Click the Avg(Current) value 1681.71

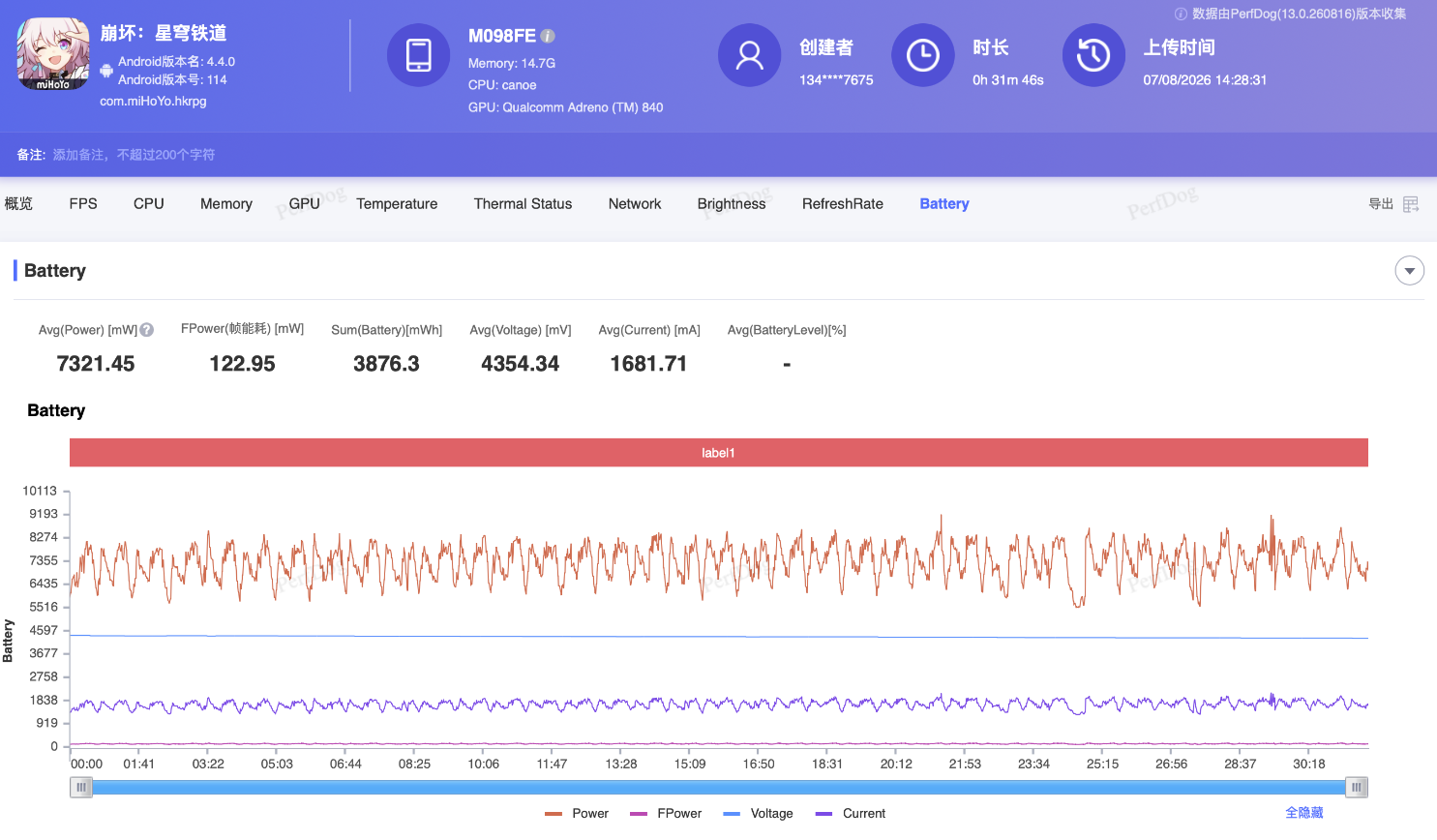click(648, 364)
